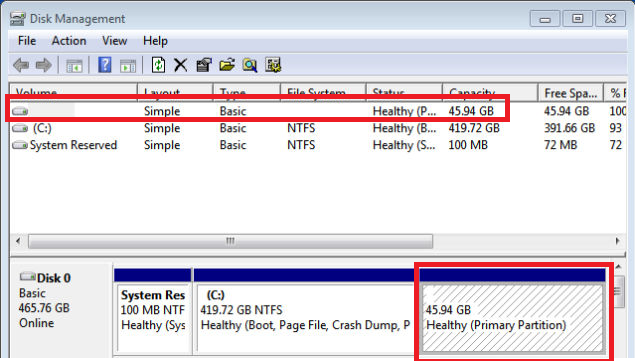This screenshot has height=361, width=635.
Task: Click the (C:) volume drive icon
Action: [20, 128]
